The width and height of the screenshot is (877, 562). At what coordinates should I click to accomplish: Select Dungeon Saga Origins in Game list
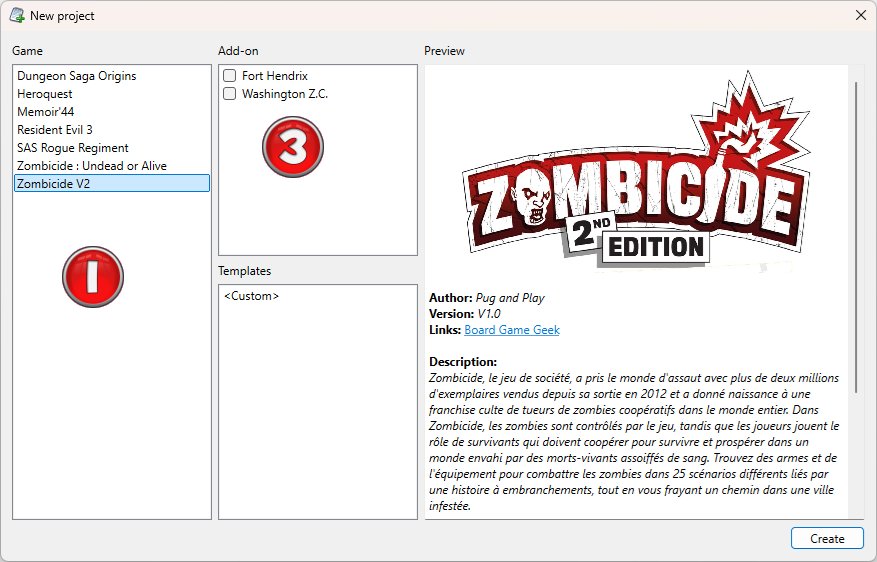click(112, 75)
